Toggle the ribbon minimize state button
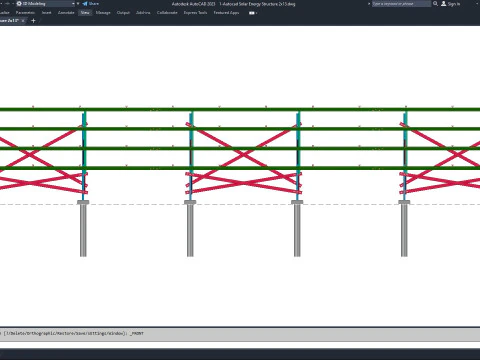Image resolution: width=480 pixels, height=360 pixels. [253, 13]
